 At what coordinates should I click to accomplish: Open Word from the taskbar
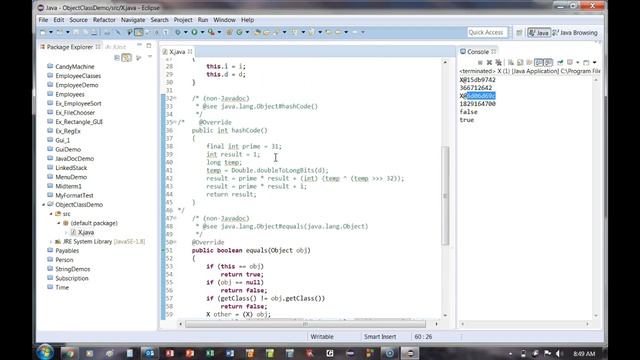pyautogui.click(x=230, y=353)
